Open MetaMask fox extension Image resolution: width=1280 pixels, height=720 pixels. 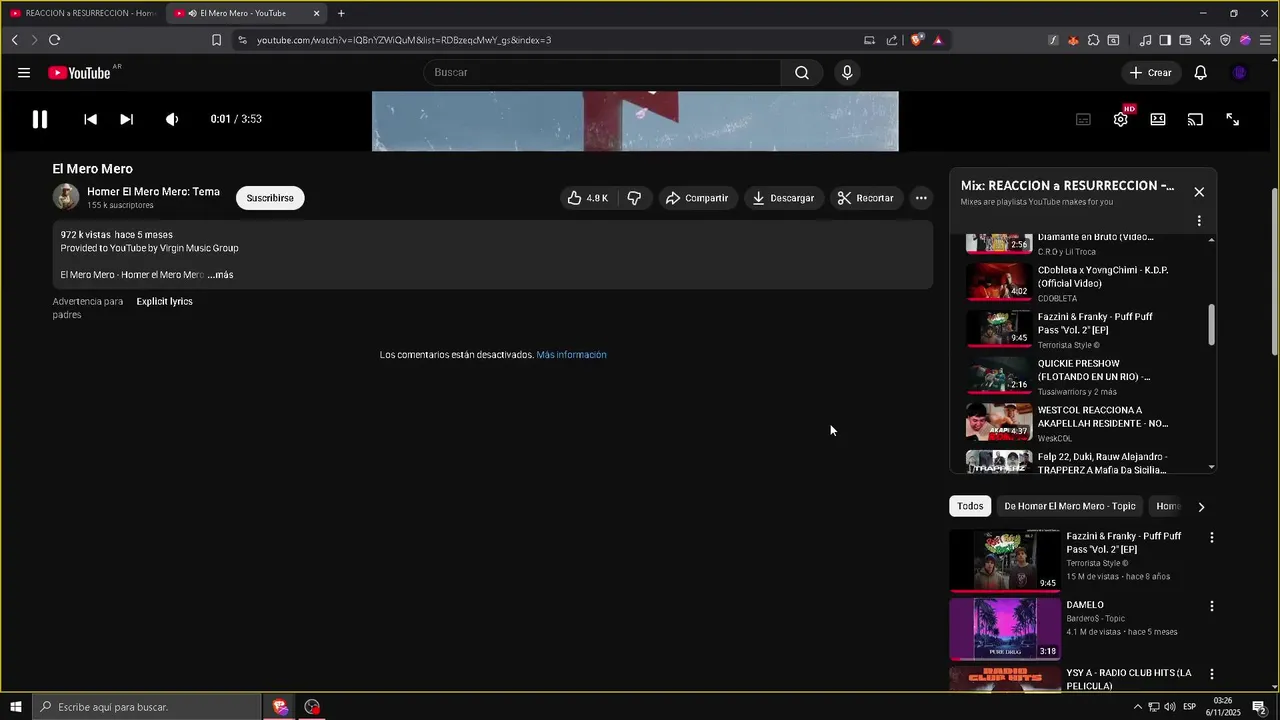1073,40
